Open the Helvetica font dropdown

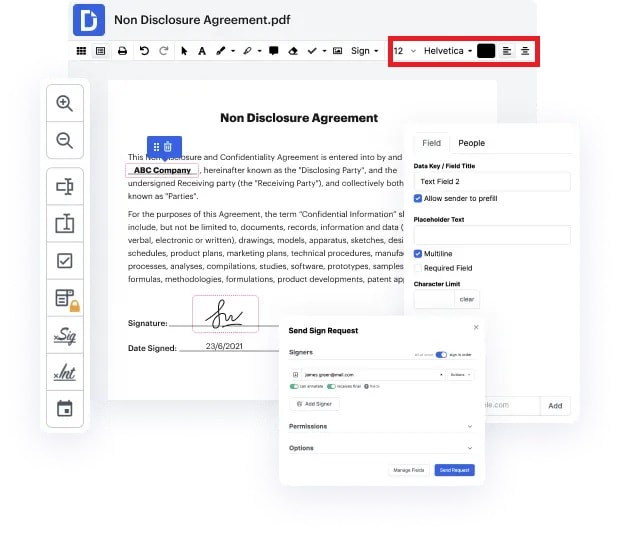(x=448, y=51)
